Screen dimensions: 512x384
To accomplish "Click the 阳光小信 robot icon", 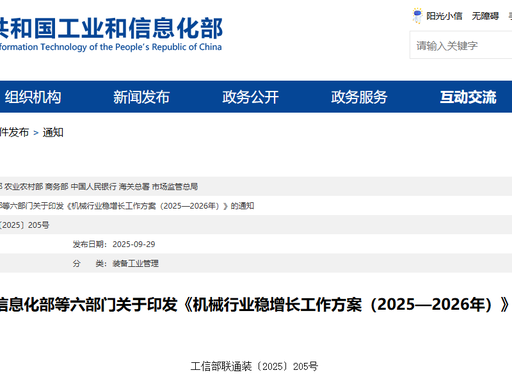I will coord(417,16).
